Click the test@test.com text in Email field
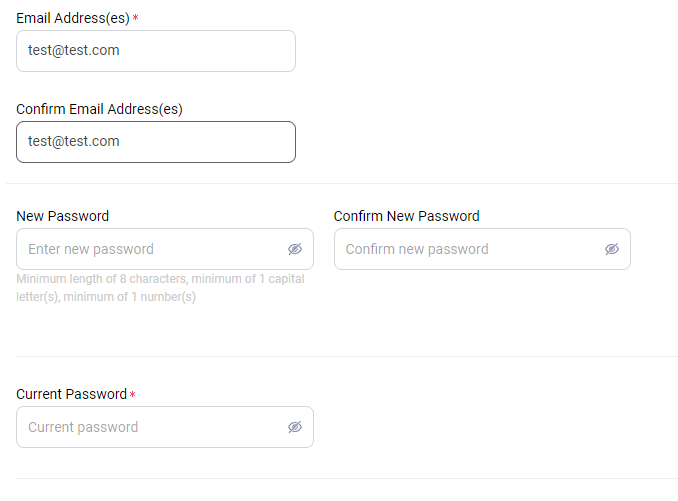This screenshot has height=501, width=678. pyautogui.click(x=74, y=51)
